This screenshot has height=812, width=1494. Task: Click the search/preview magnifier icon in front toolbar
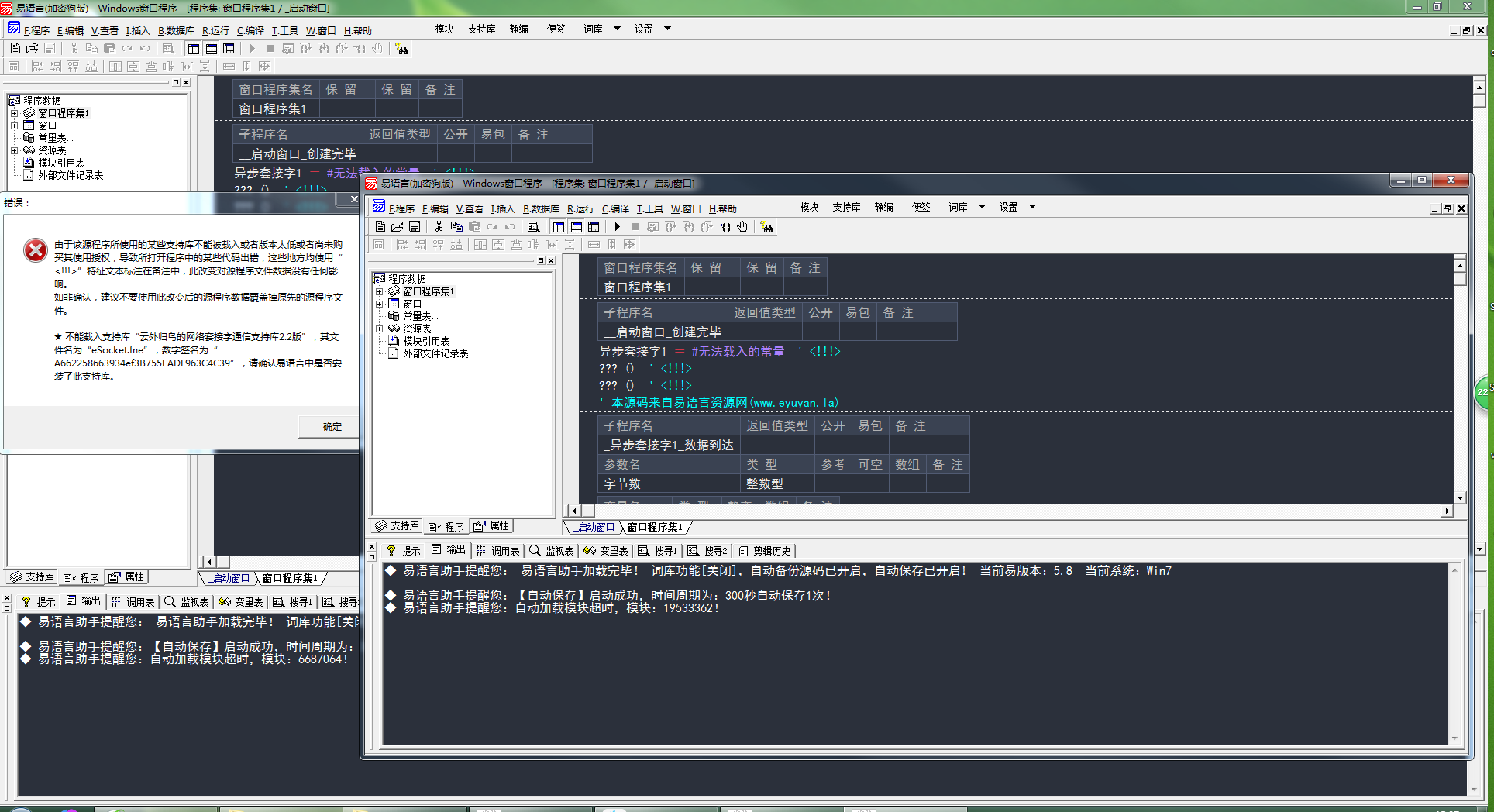point(533,227)
